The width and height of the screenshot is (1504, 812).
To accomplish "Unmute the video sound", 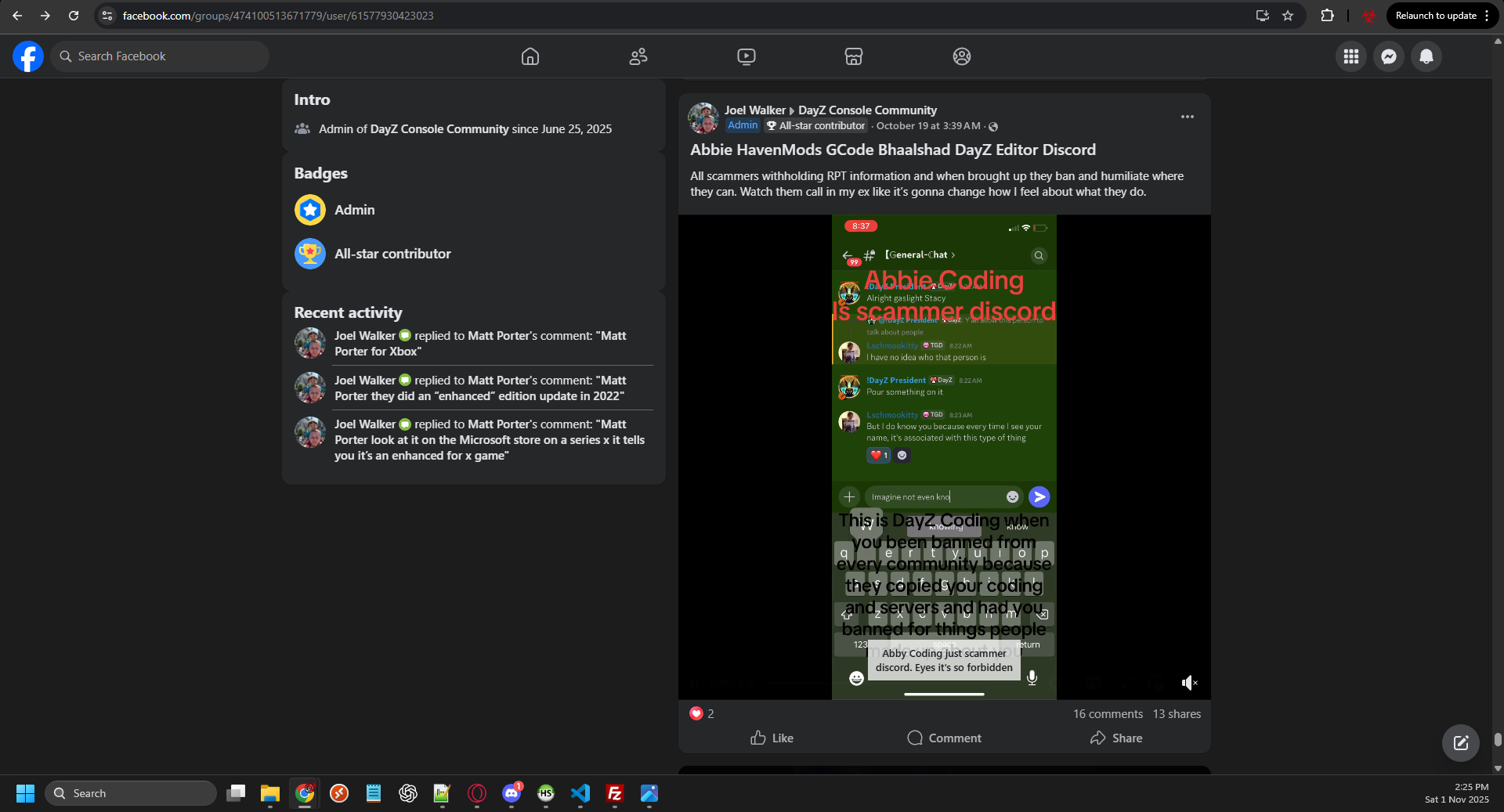I will click(1189, 683).
